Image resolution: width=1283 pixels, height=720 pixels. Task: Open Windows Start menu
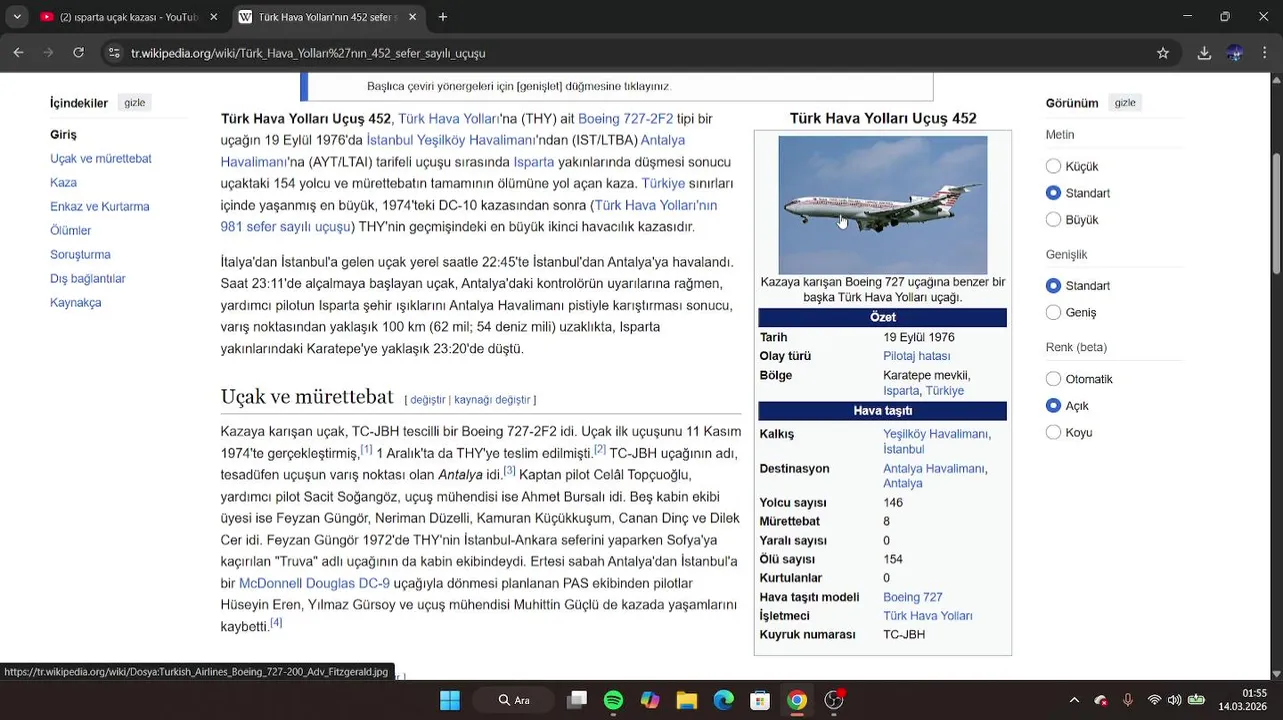pos(450,700)
